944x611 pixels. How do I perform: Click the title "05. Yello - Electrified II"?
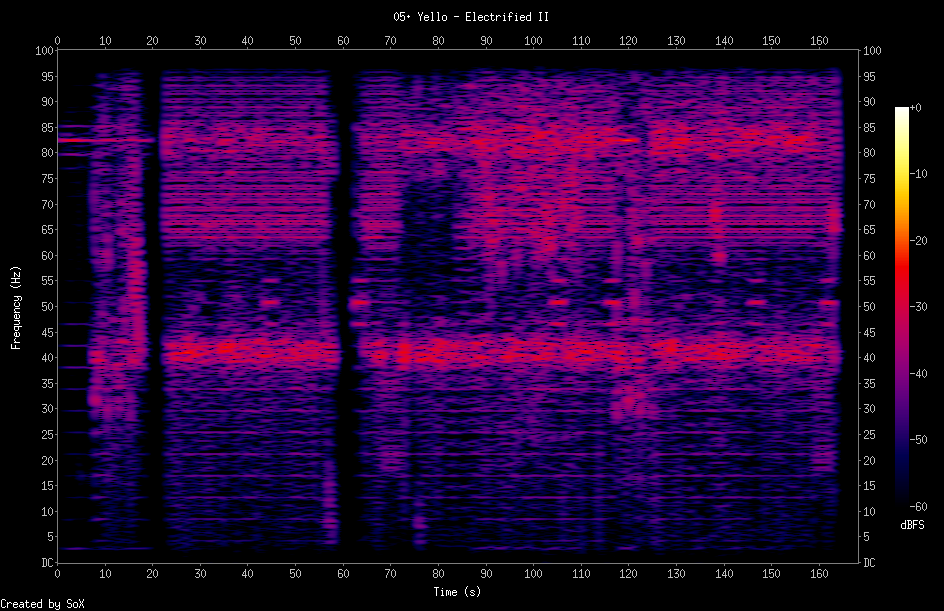471,17
